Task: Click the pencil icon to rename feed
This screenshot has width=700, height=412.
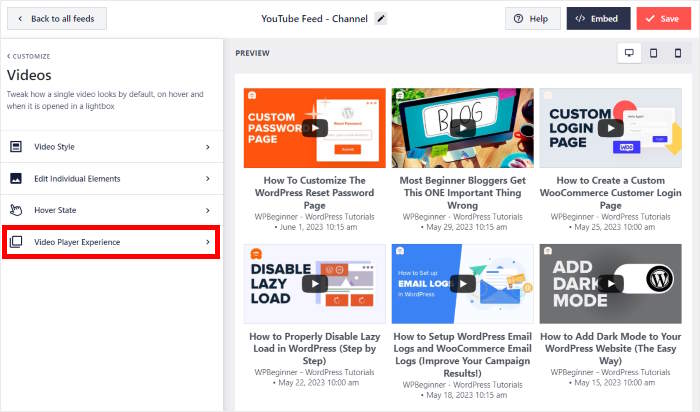Action: tap(380, 19)
